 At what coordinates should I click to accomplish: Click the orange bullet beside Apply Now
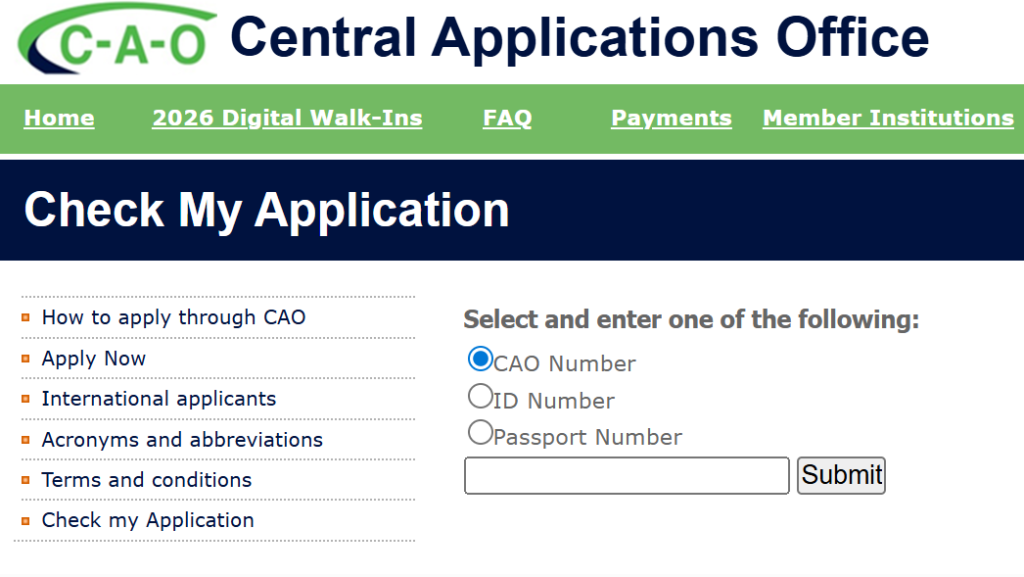(x=25, y=358)
